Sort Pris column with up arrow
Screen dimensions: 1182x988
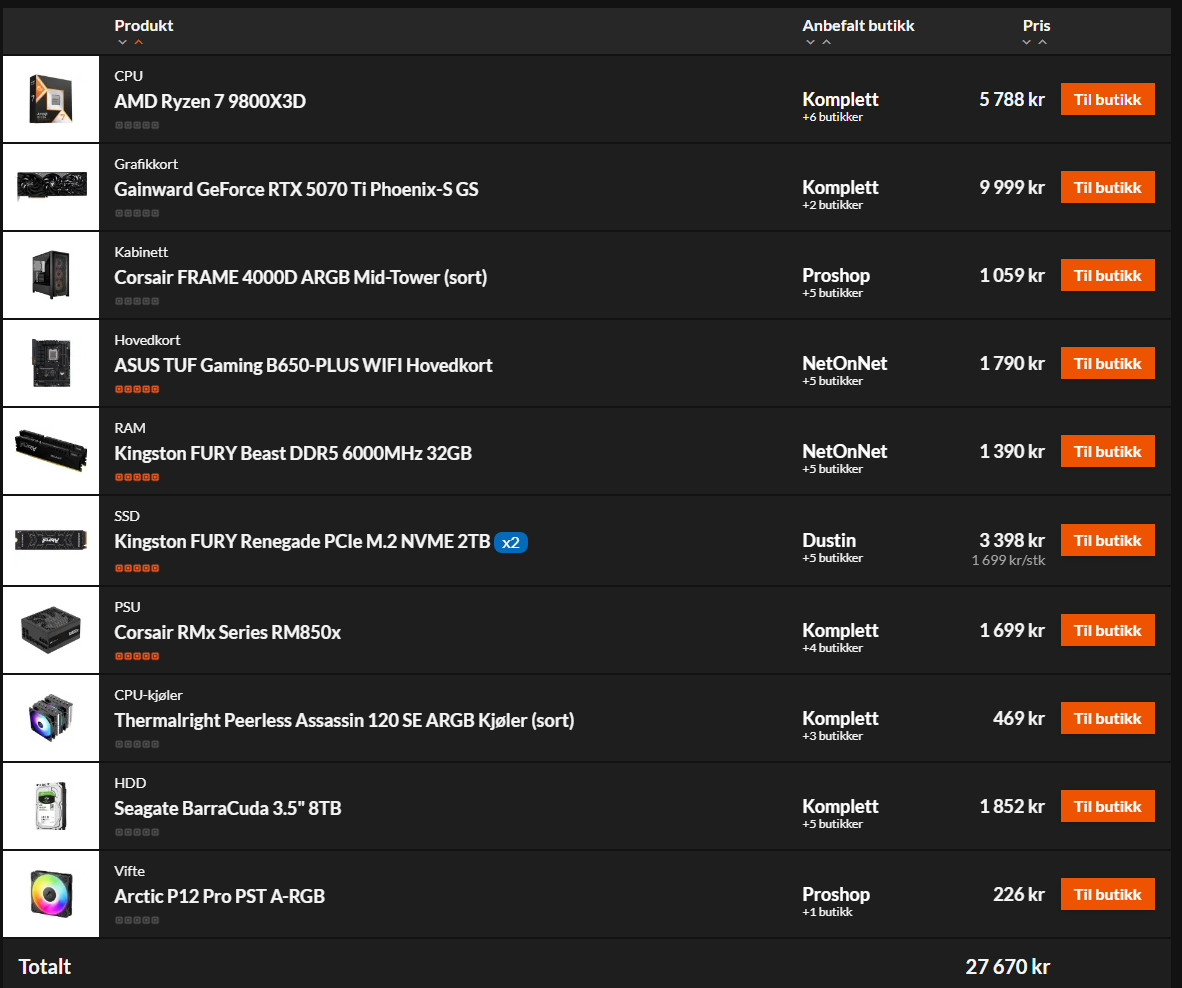click(x=1043, y=42)
